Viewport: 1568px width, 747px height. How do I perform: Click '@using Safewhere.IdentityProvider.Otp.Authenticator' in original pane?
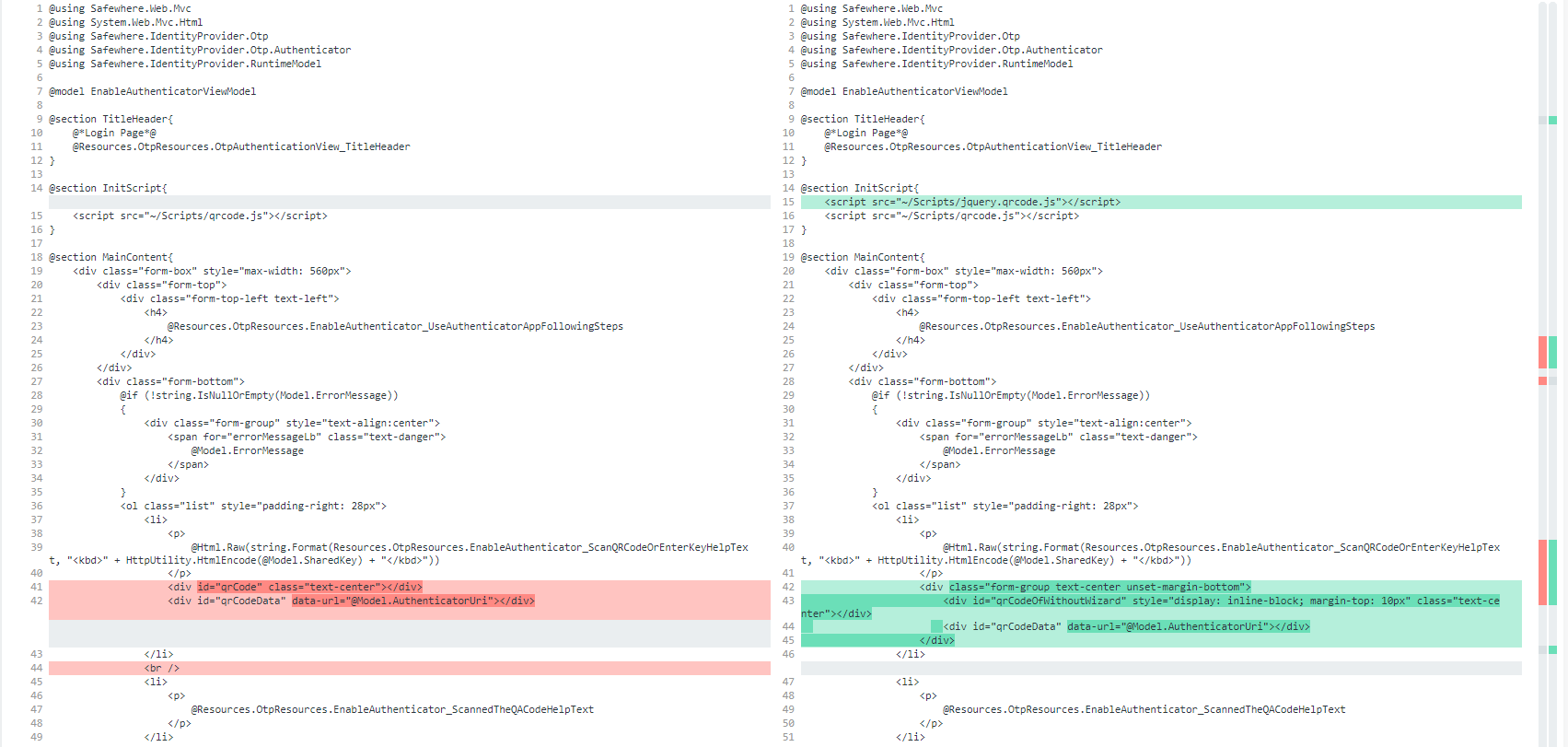200,50
